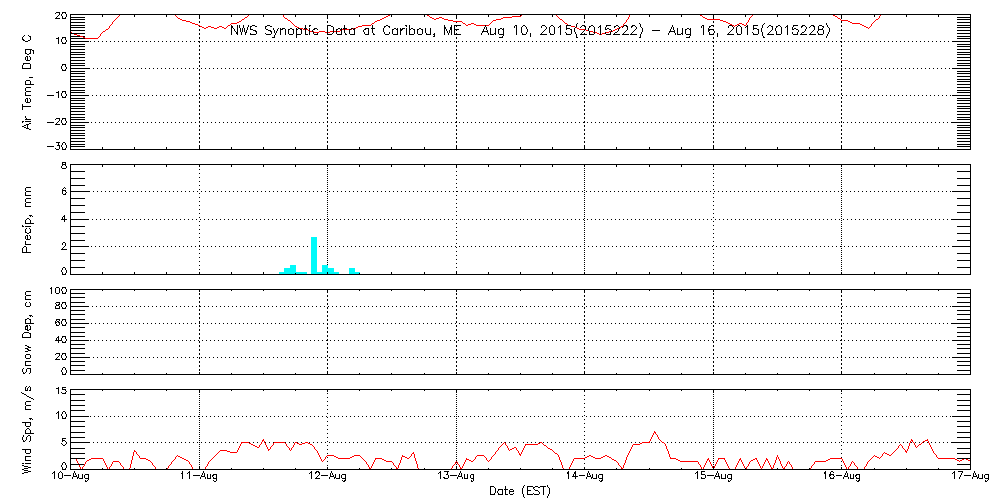Select the 13-Aug date tick label
The image size is (1000, 500).
[x=457, y=478]
